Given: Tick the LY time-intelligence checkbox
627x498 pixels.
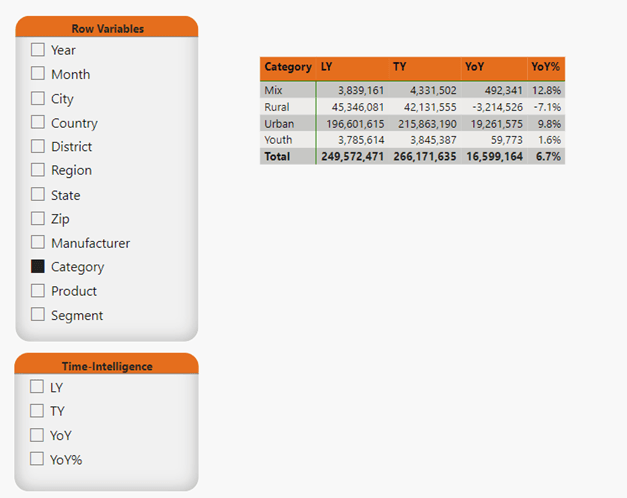Looking at the screenshot, I should tap(37, 387).
